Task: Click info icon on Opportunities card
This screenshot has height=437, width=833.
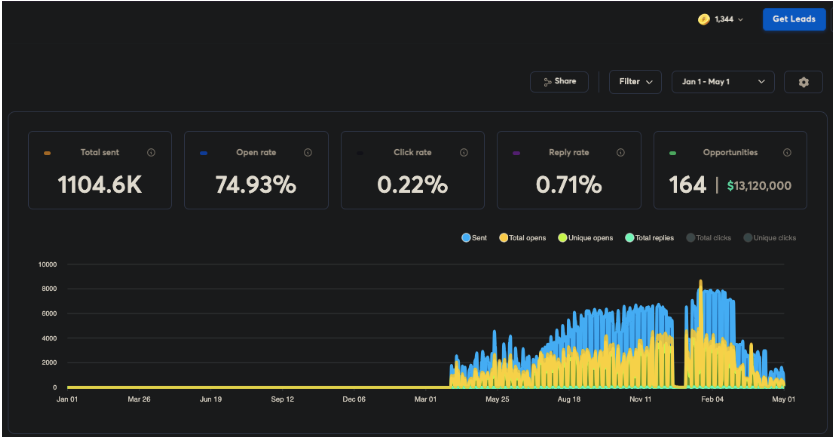Action: click(x=787, y=152)
